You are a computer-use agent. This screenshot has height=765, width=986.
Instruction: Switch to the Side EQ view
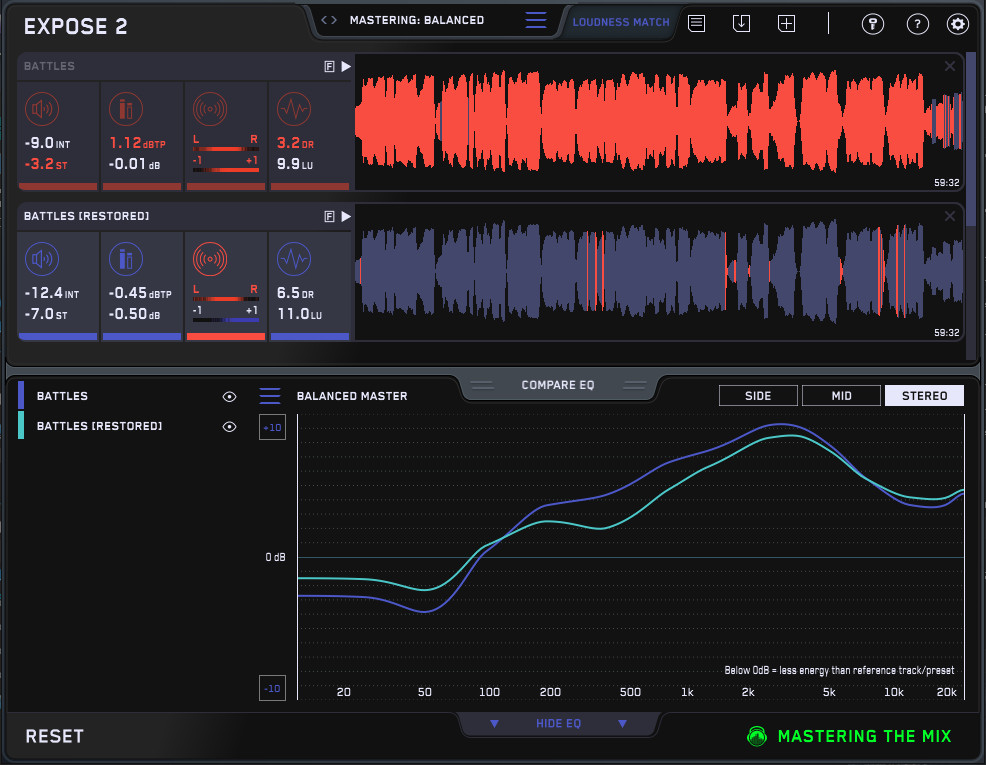(x=758, y=396)
